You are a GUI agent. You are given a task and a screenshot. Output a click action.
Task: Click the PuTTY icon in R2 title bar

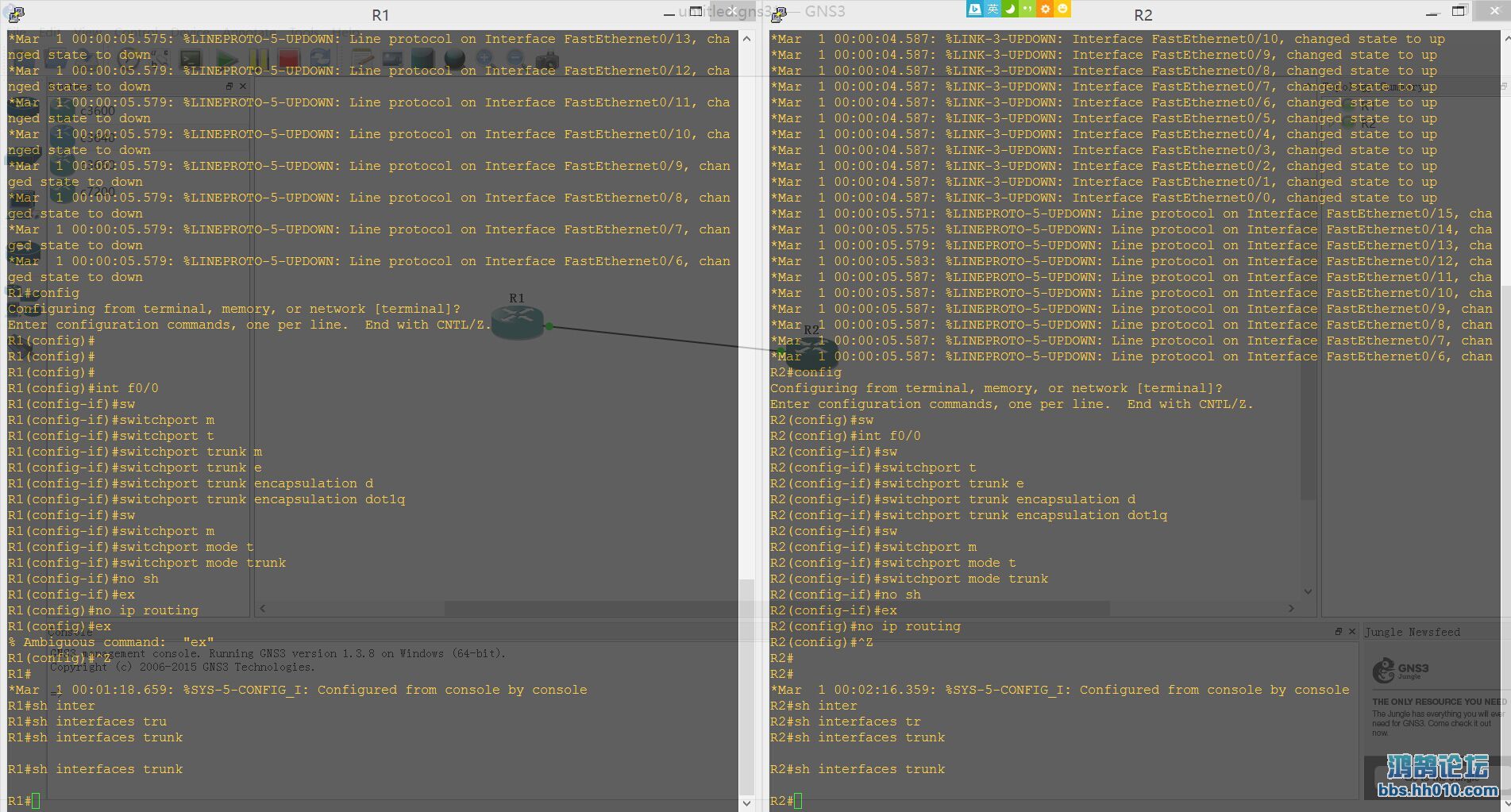778,13
